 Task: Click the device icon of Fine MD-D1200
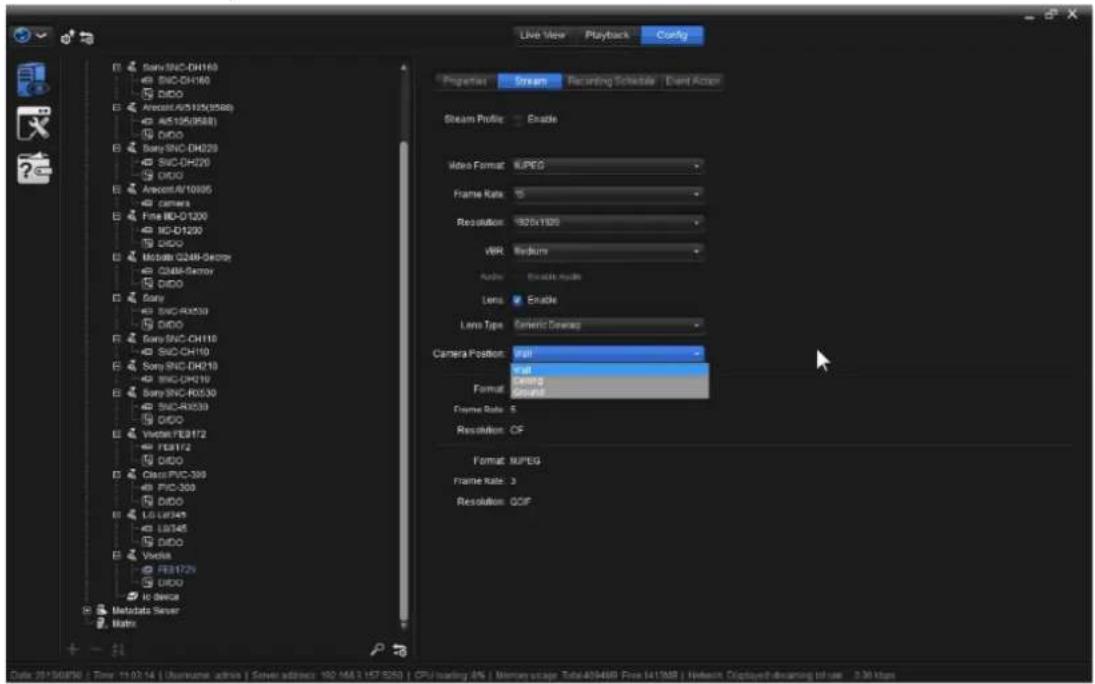(132, 217)
